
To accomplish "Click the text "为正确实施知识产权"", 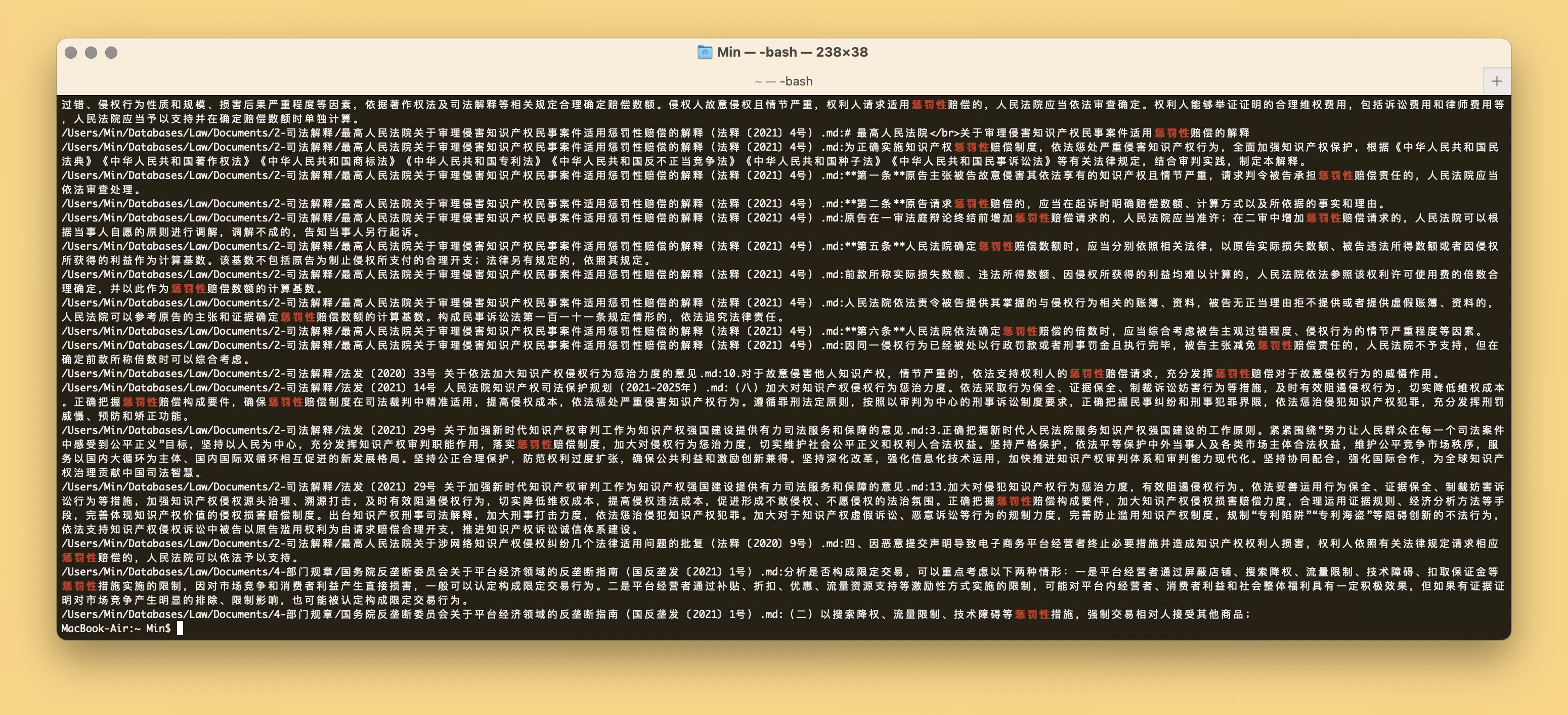I will [x=898, y=147].
